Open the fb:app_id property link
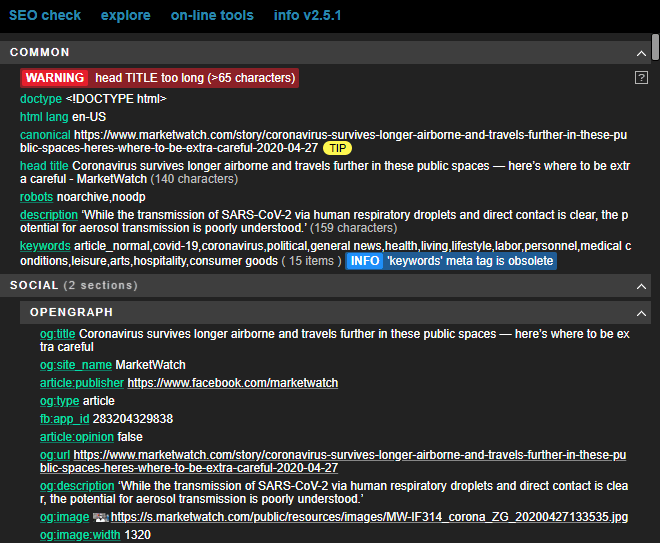Viewport: 660px width, 543px height. point(64,419)
